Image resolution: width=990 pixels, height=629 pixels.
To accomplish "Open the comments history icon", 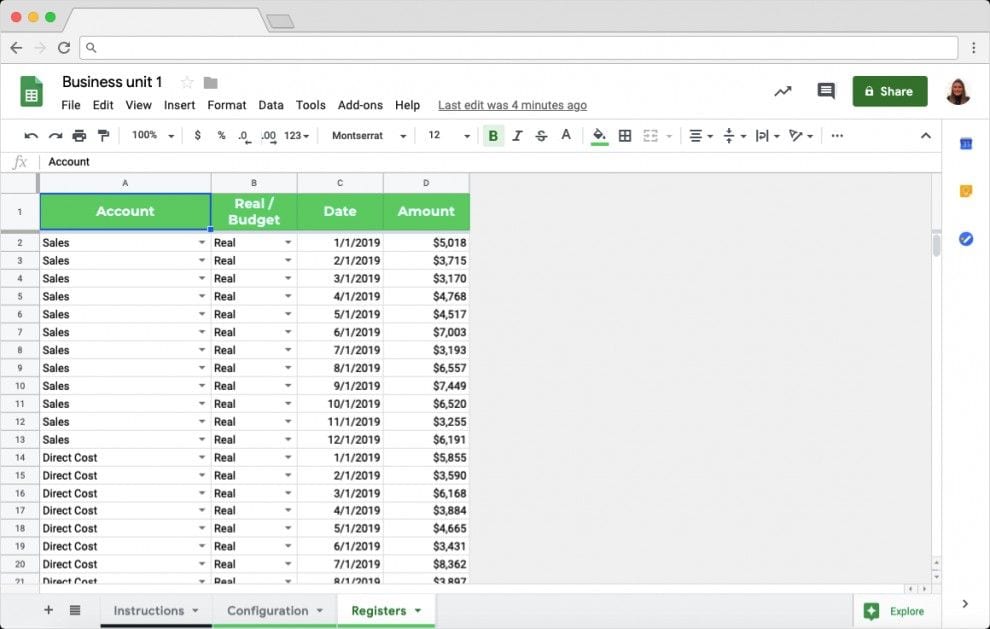I will 826,91.
